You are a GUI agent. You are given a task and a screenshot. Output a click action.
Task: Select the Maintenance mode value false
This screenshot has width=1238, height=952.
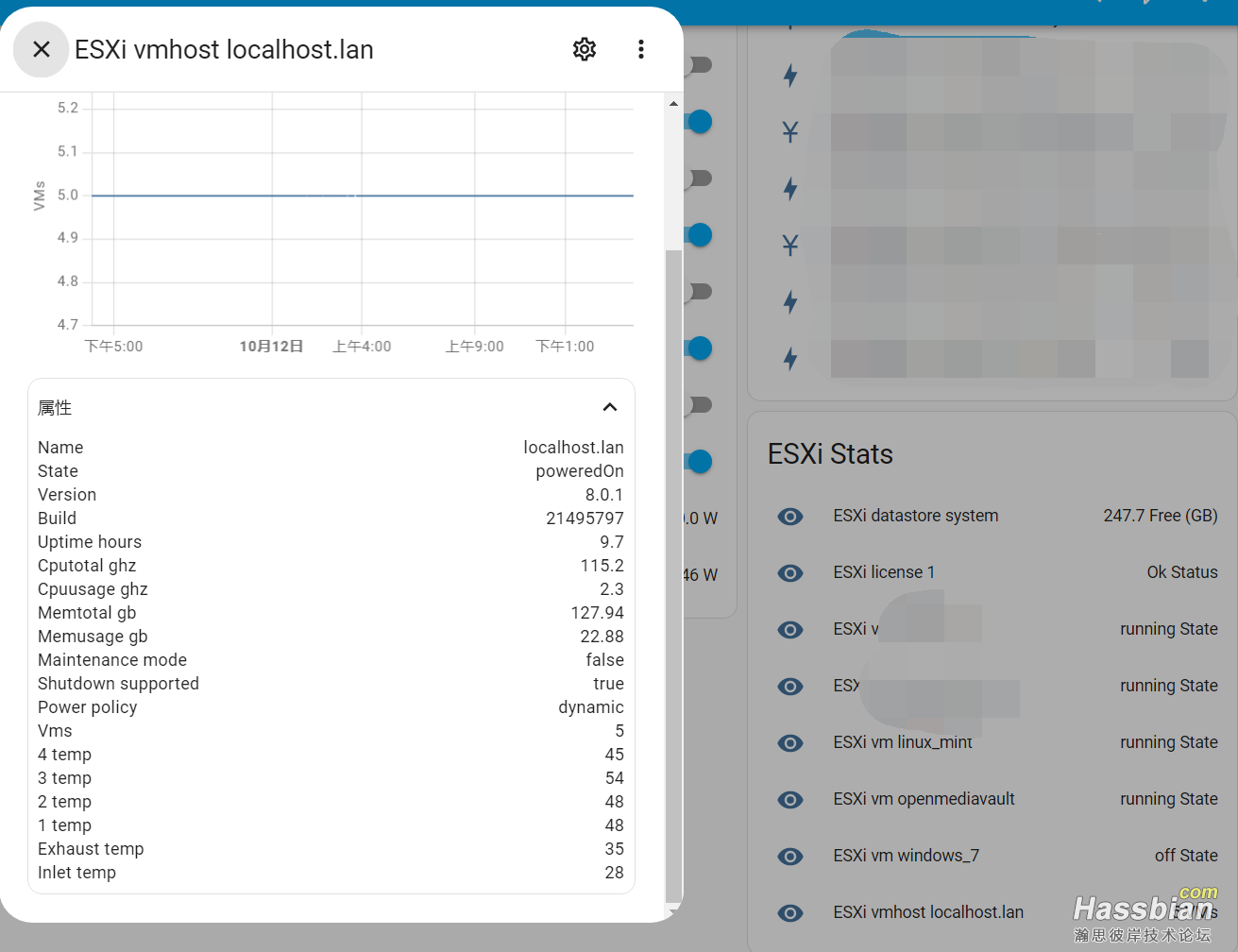[604, 660]
